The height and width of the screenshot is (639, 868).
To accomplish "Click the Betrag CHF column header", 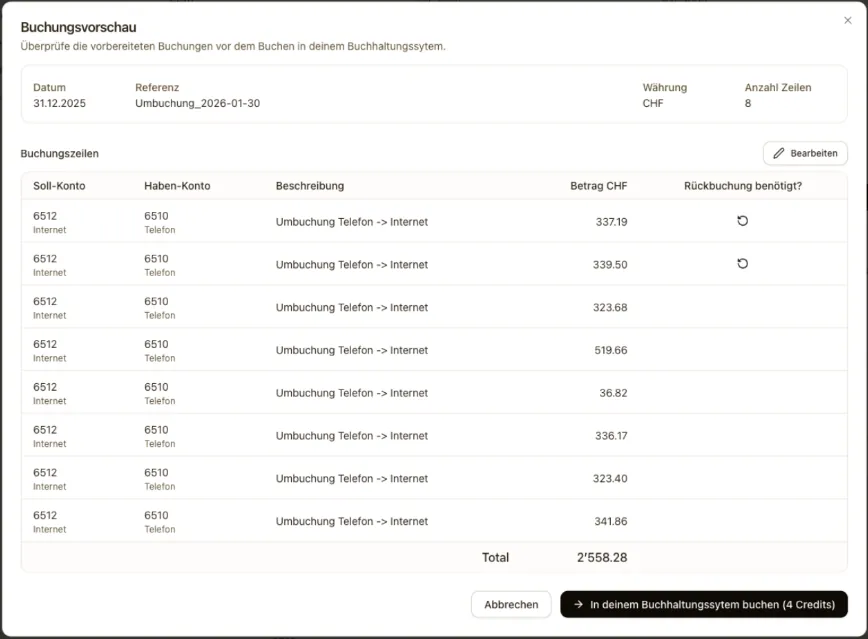I will (x=598, y=186).
